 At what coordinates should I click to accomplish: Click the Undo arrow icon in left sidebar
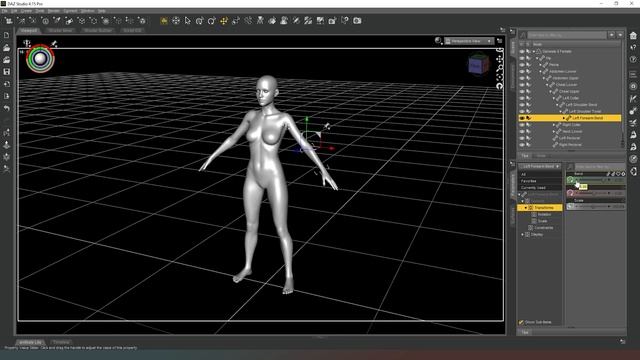[x=7, y=108]
